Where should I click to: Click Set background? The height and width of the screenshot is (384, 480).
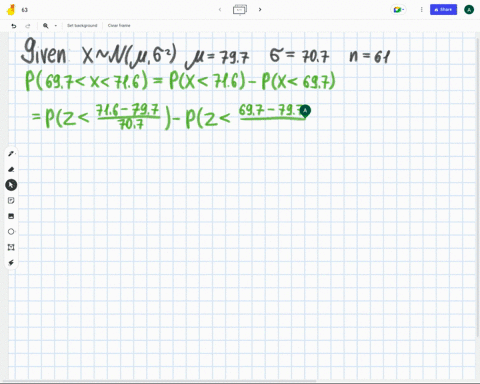click(82, 26)
